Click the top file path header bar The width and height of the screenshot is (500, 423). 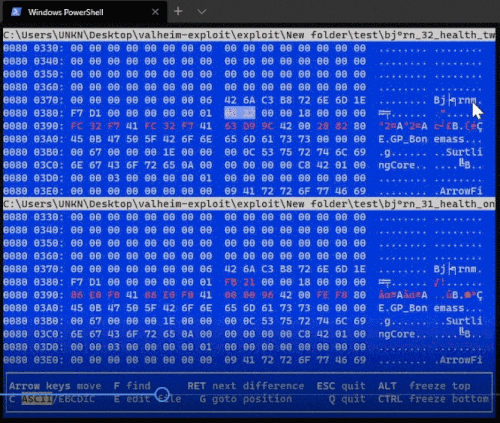[249, 35]
